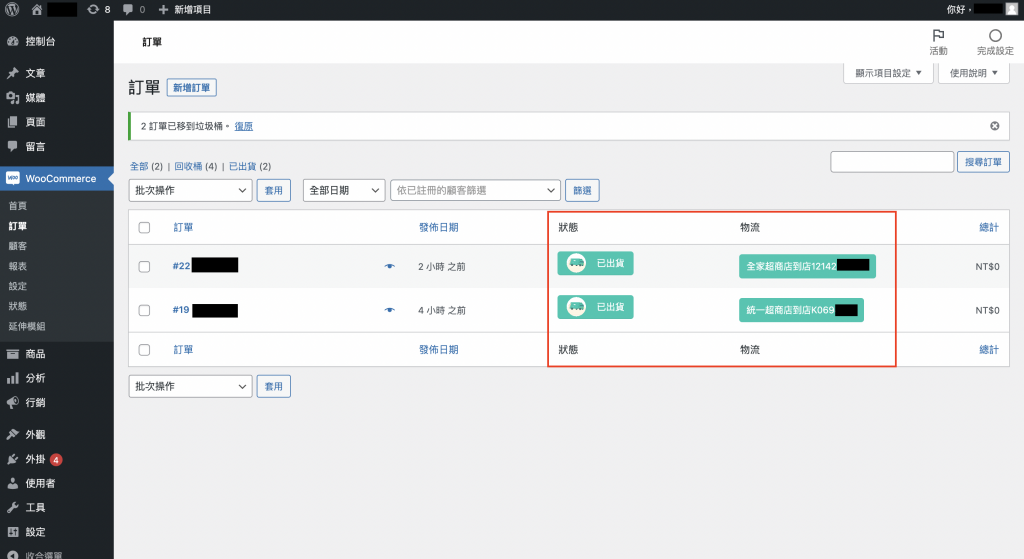The image size is (1024, 559).
Task: Click the WordPress logo icon
Action: pos(12,9)
